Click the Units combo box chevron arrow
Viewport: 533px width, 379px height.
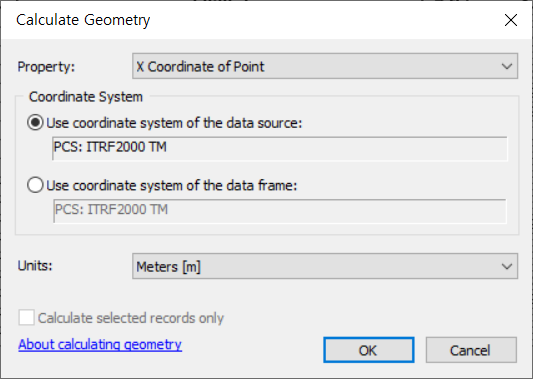pyautogui.click(x=507, y=266)
